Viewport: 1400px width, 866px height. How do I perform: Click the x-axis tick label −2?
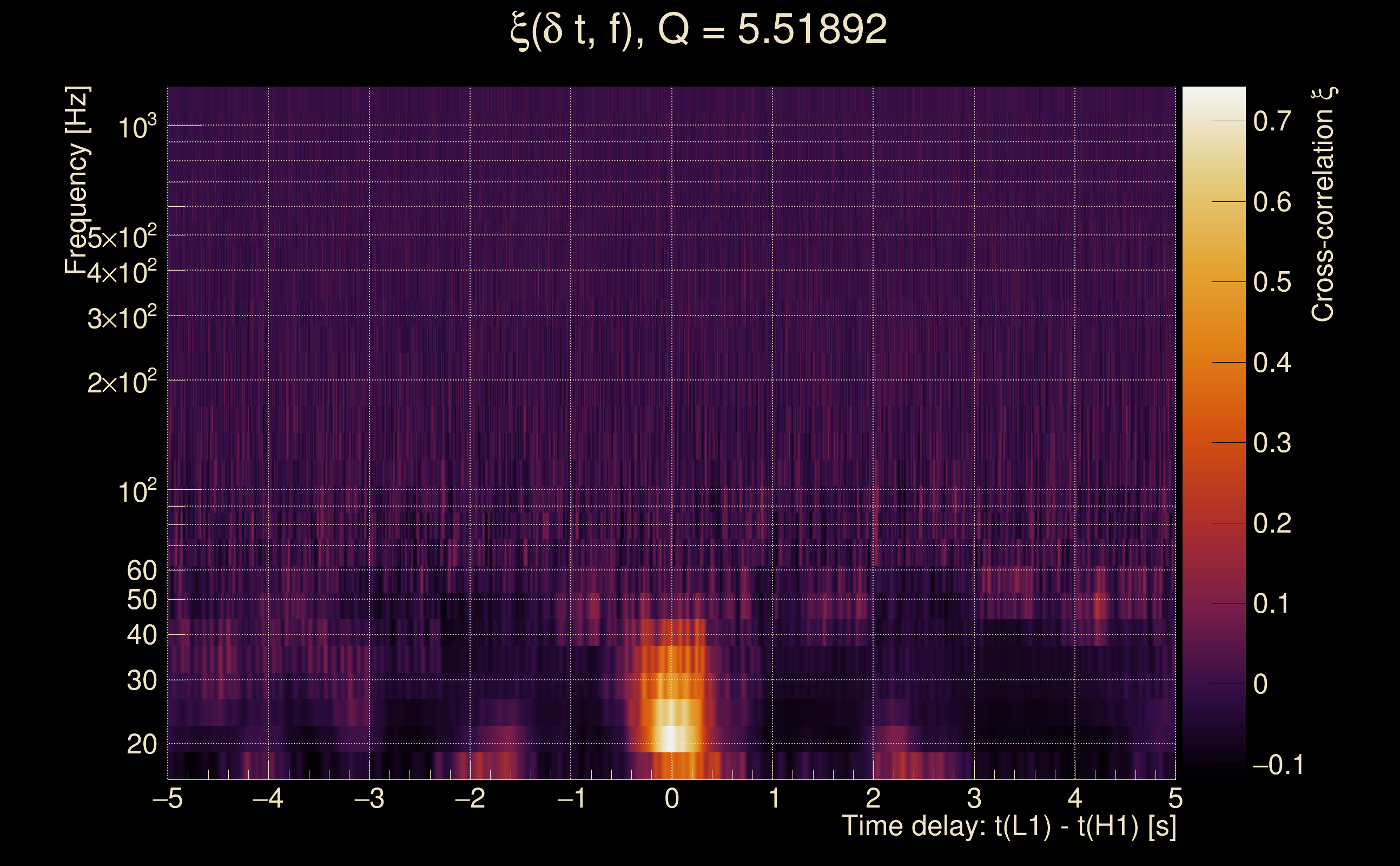[470, 799]
